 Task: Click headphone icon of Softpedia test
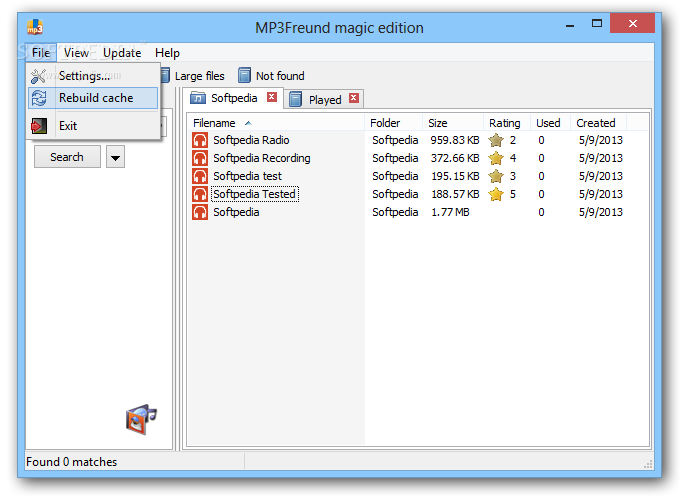point(200,176)
